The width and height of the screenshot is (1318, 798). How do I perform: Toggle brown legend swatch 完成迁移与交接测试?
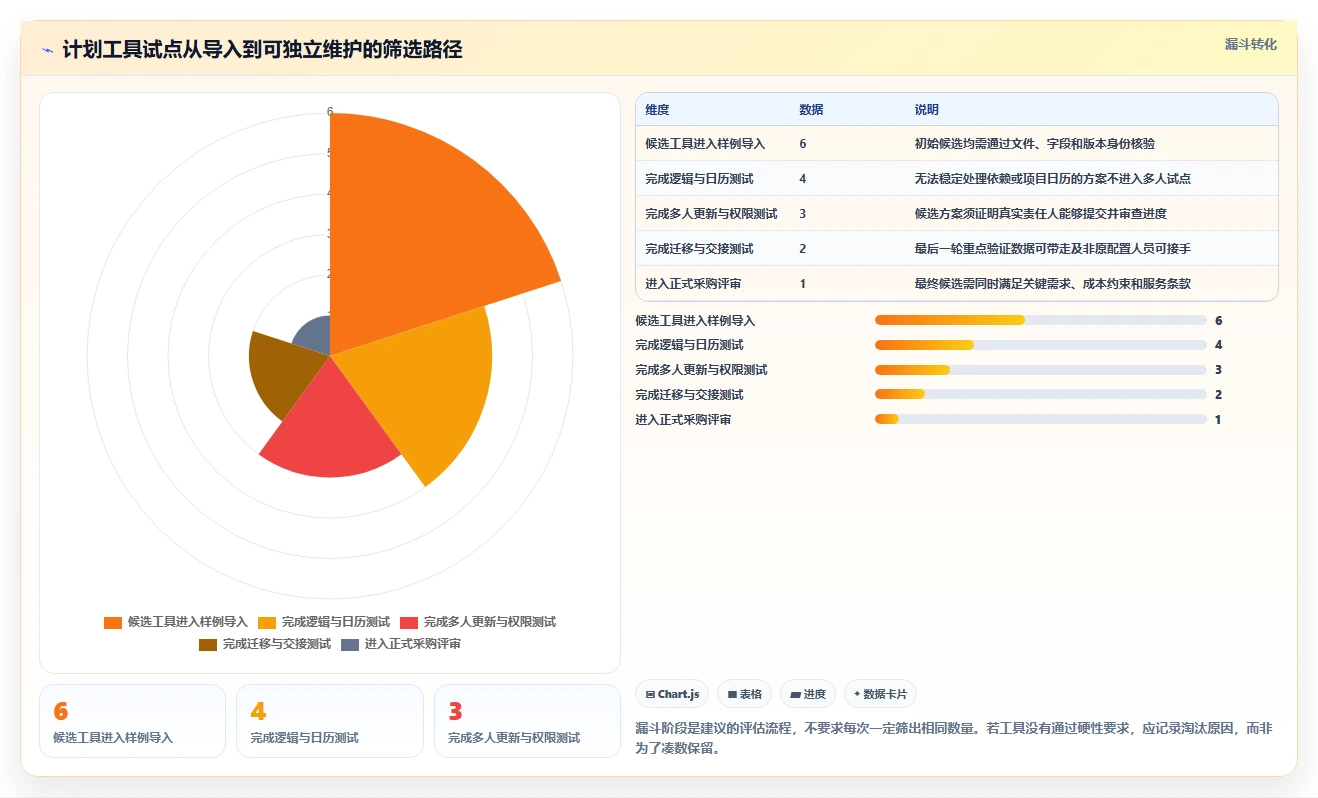pos(208,644)
